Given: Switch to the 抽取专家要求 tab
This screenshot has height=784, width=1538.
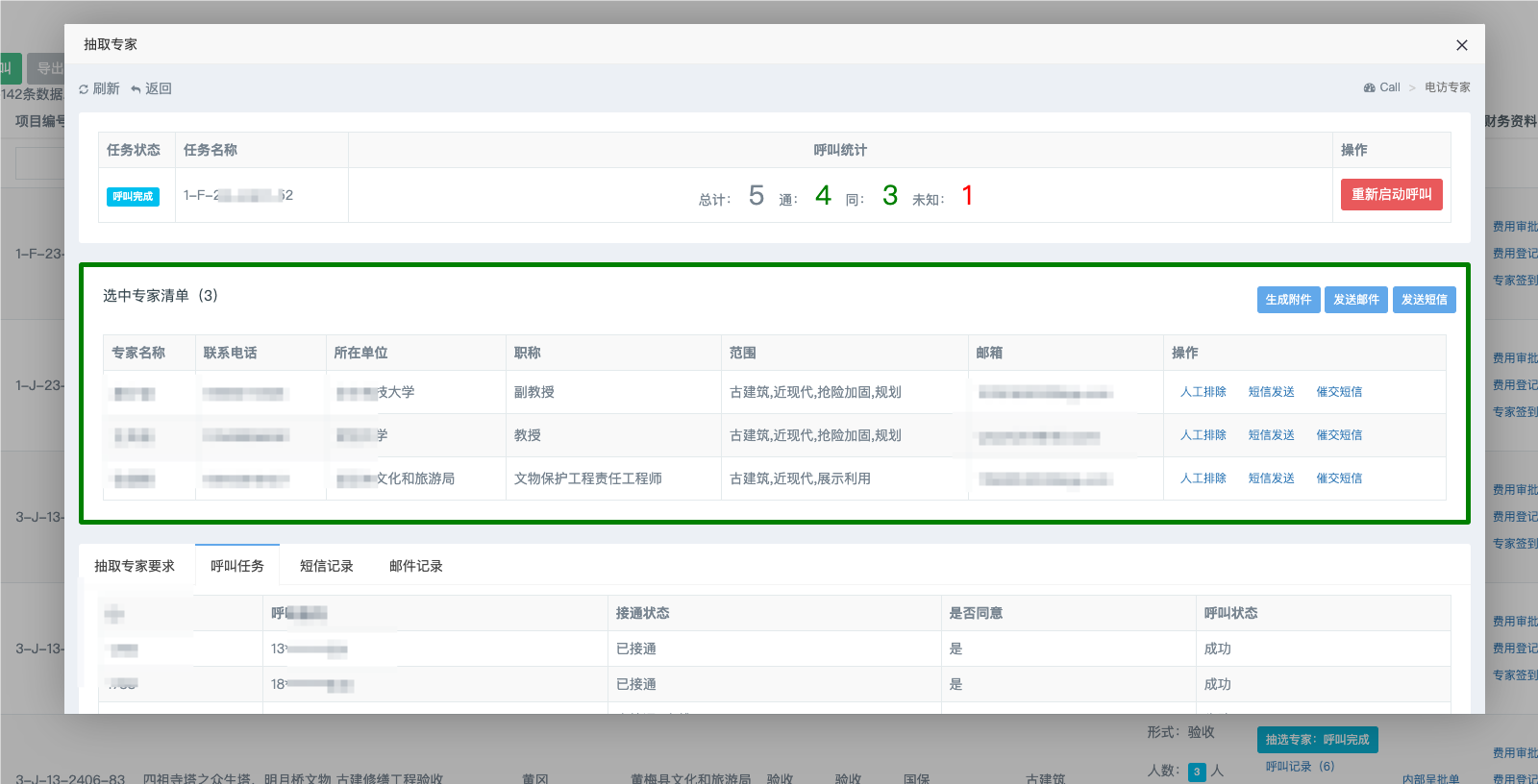Looking at the screenshot, I should coord(135,566).
